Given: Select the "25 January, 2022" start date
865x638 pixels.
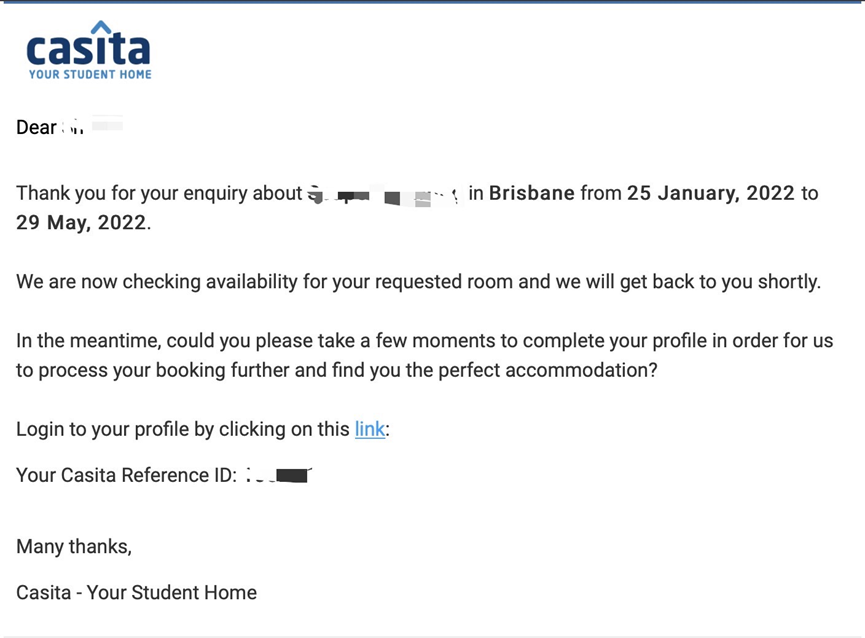Looking at the screenshot, I should [x=711, y=193].
